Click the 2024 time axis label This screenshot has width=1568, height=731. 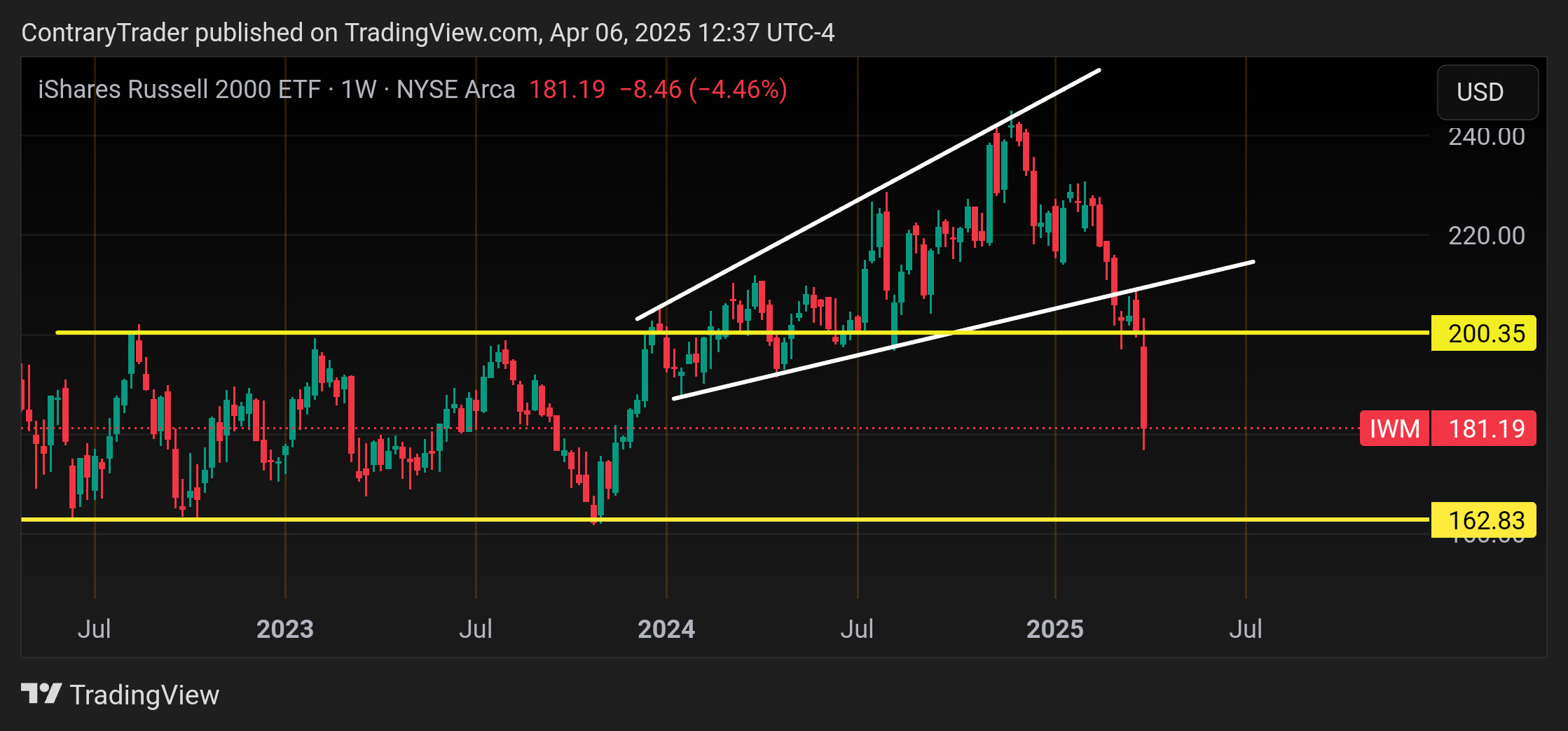pyautogui.click(x=666, y=629)
